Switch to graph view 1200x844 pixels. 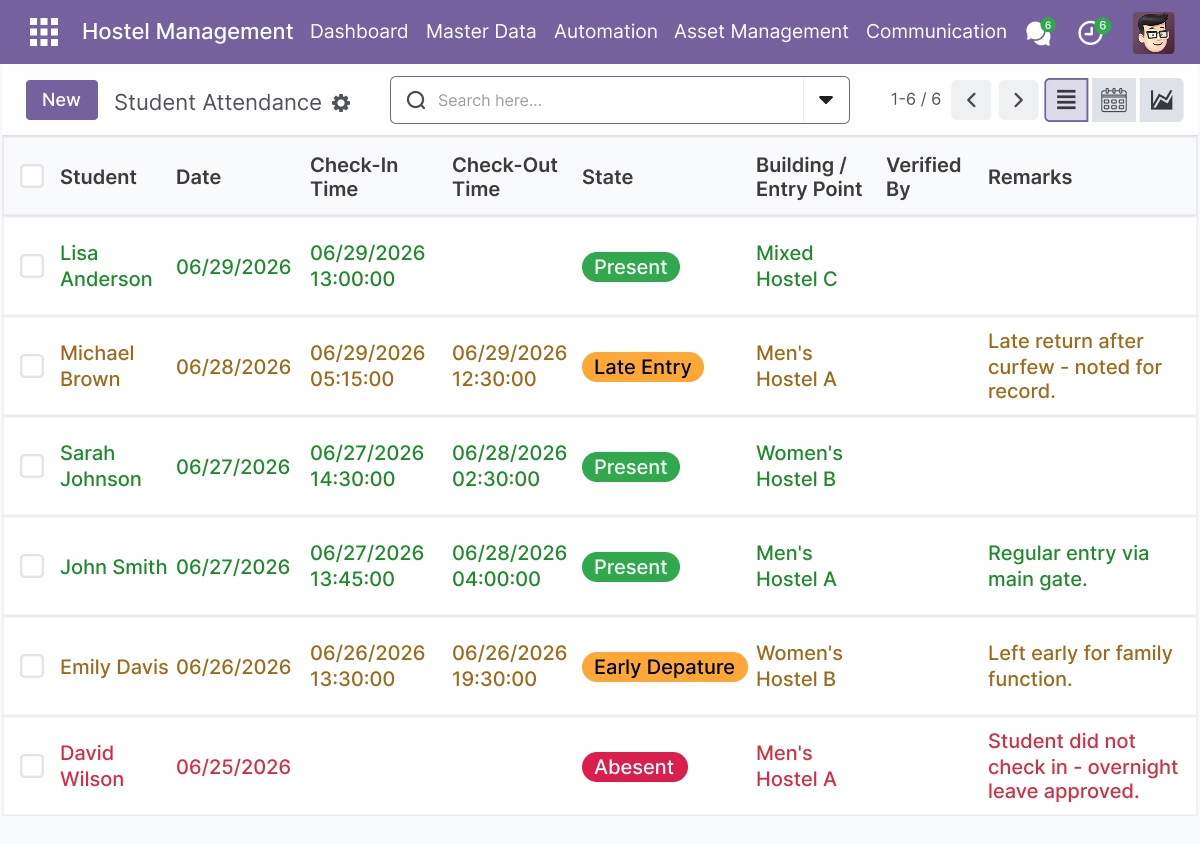(x=1161, y=100)
